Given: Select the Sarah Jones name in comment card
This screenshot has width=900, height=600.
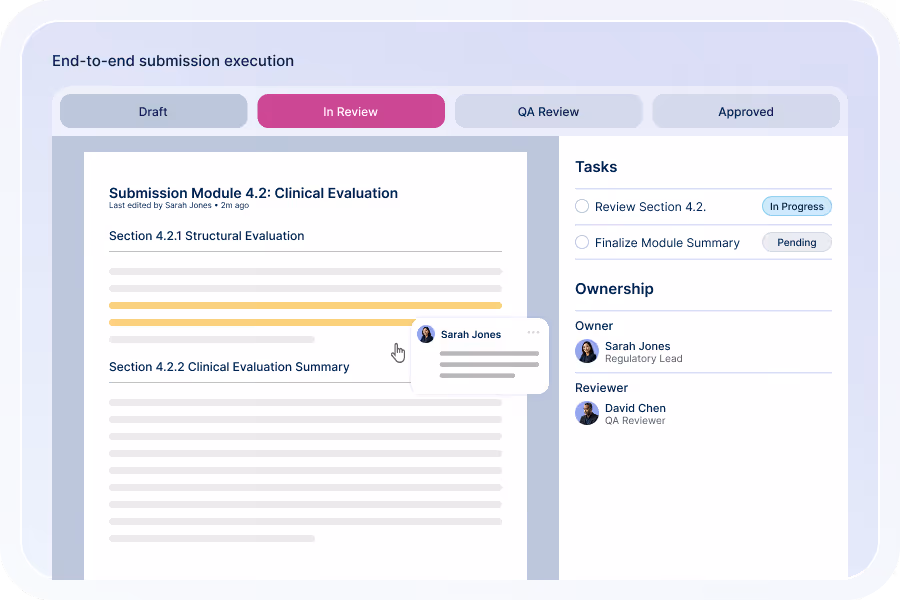Looking at the screenshot, I should (471, 334).
